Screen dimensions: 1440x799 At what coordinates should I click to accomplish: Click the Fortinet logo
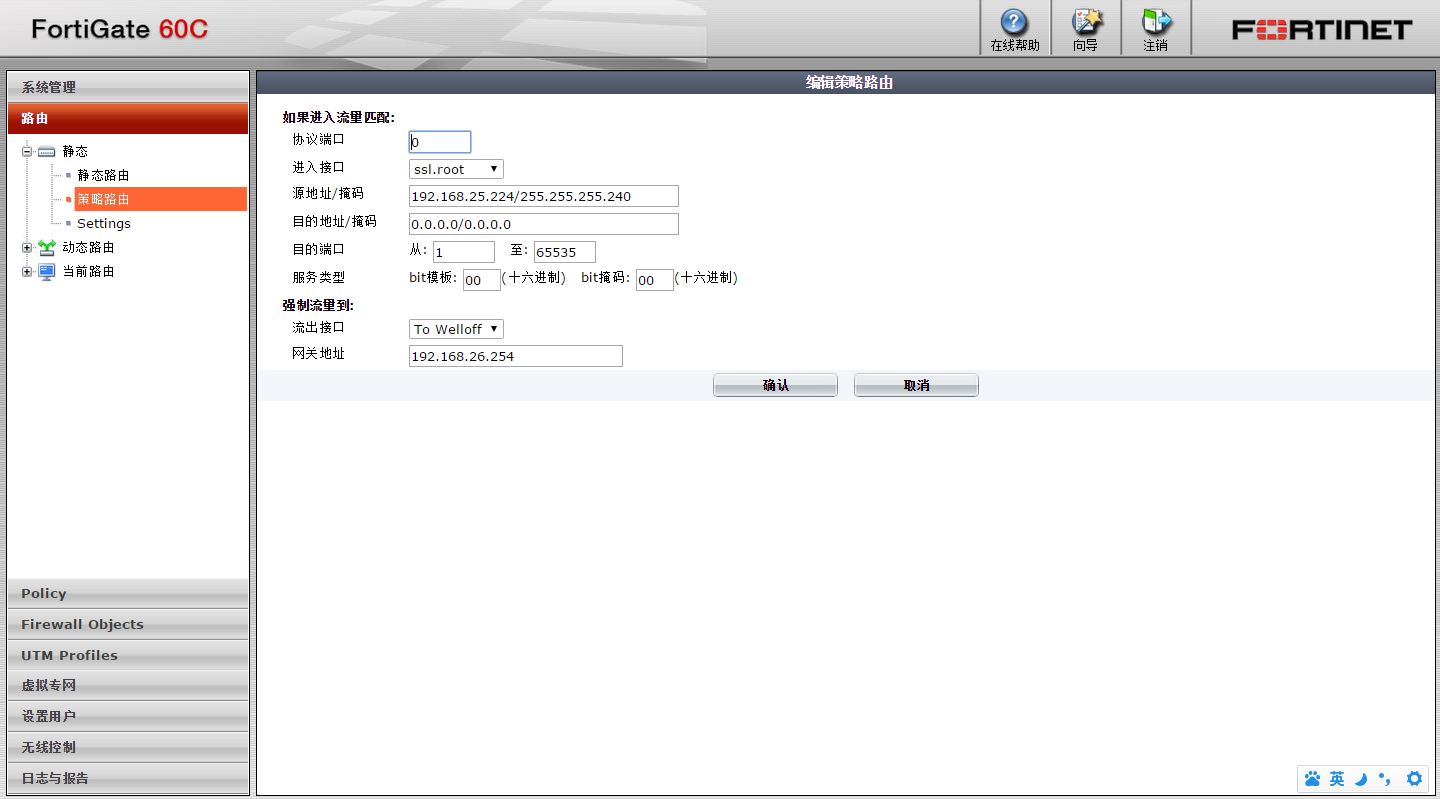1322,29
